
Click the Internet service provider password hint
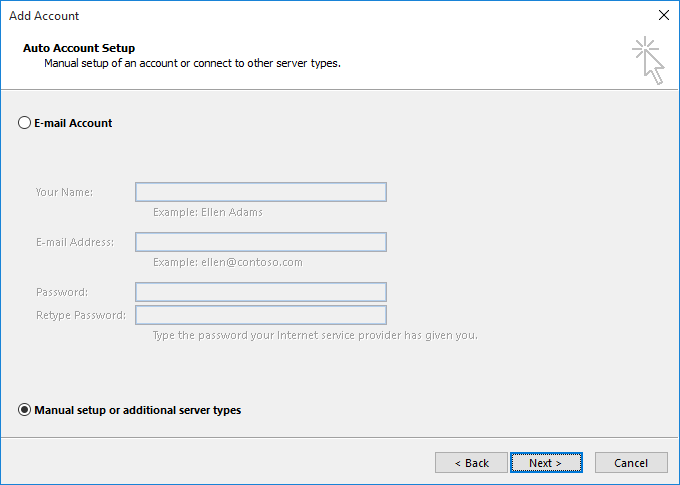point(315,335)
